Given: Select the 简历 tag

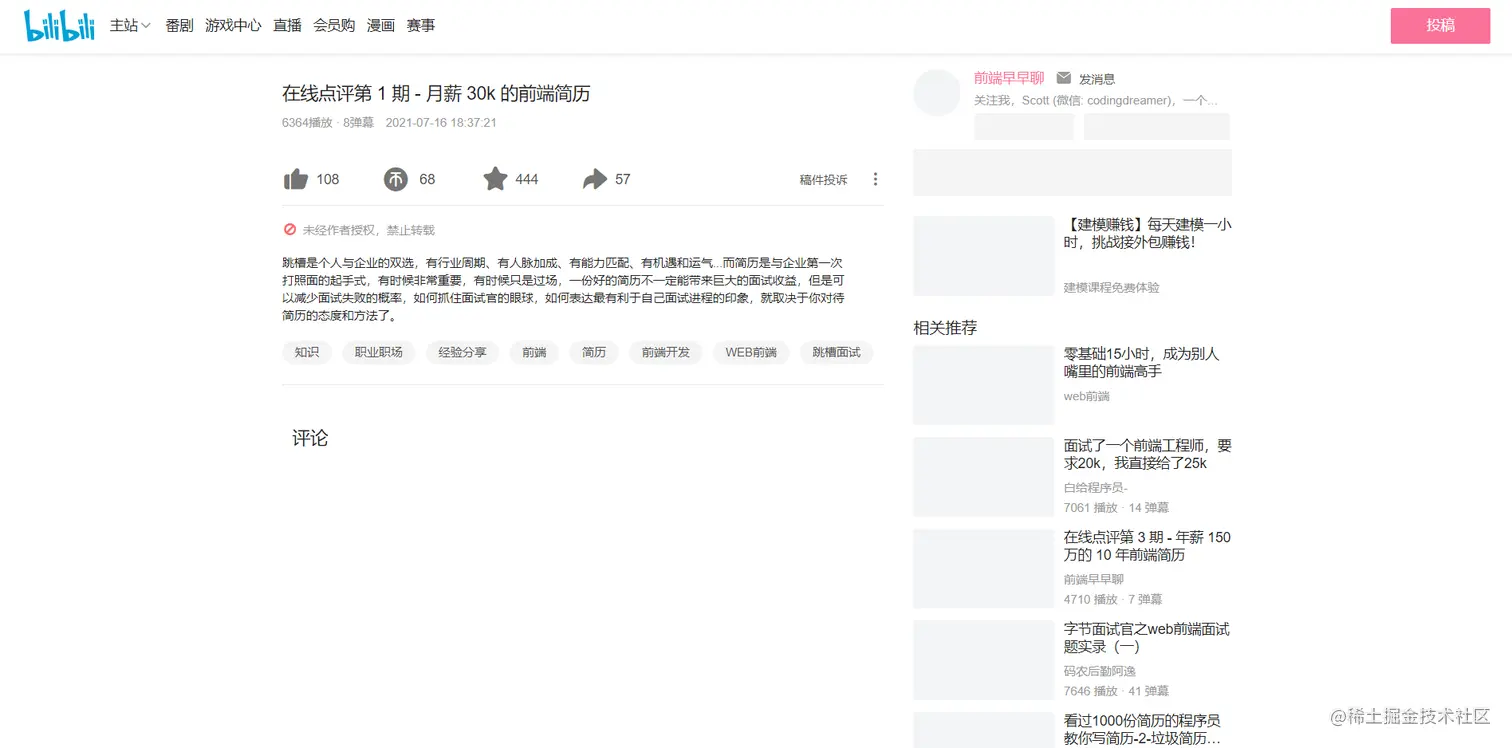Looking at the screenshot, I should [x=594, y=352].
